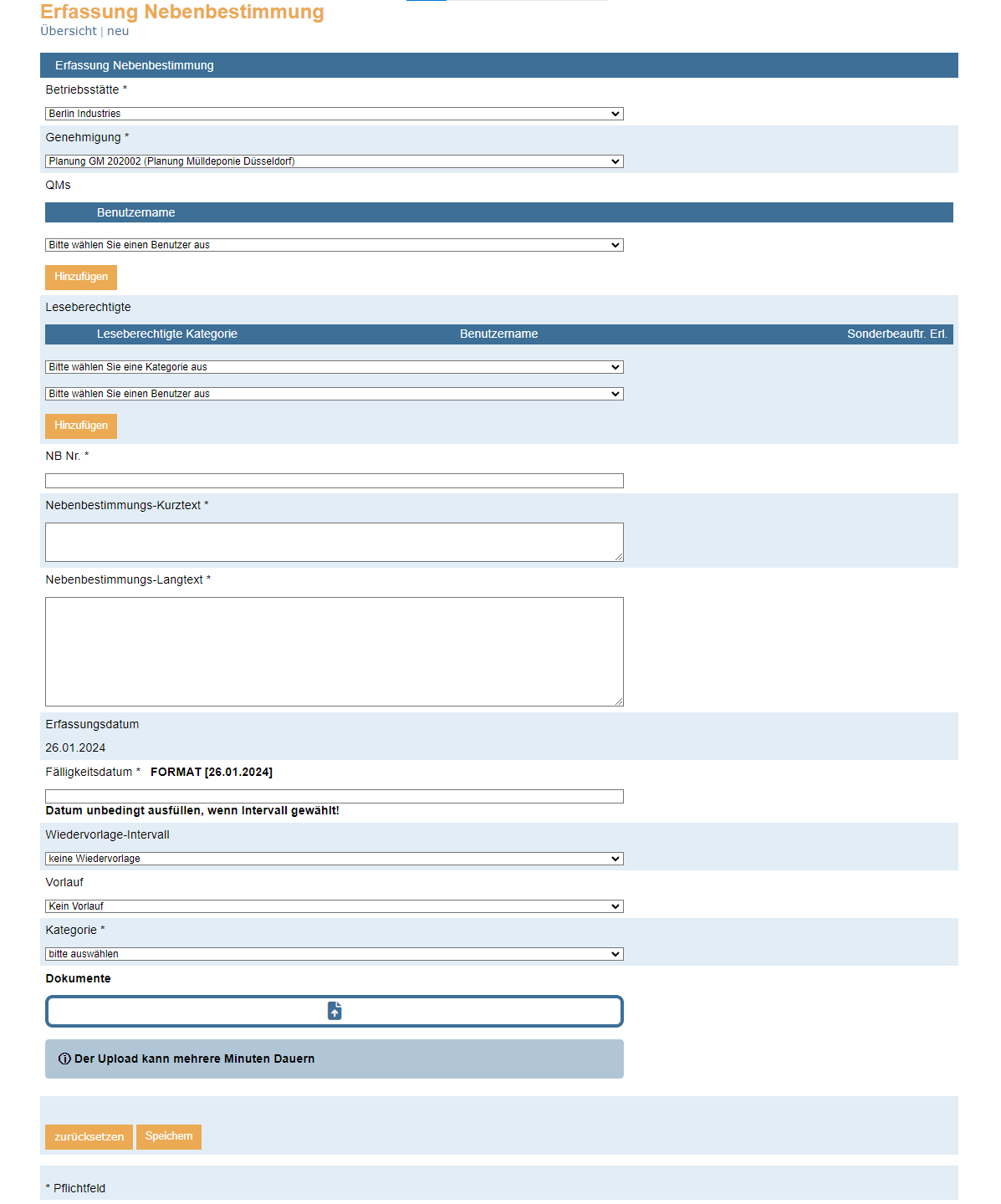Click Hinzufügen button under Leseberechtigte

click(x=81, y=426)
